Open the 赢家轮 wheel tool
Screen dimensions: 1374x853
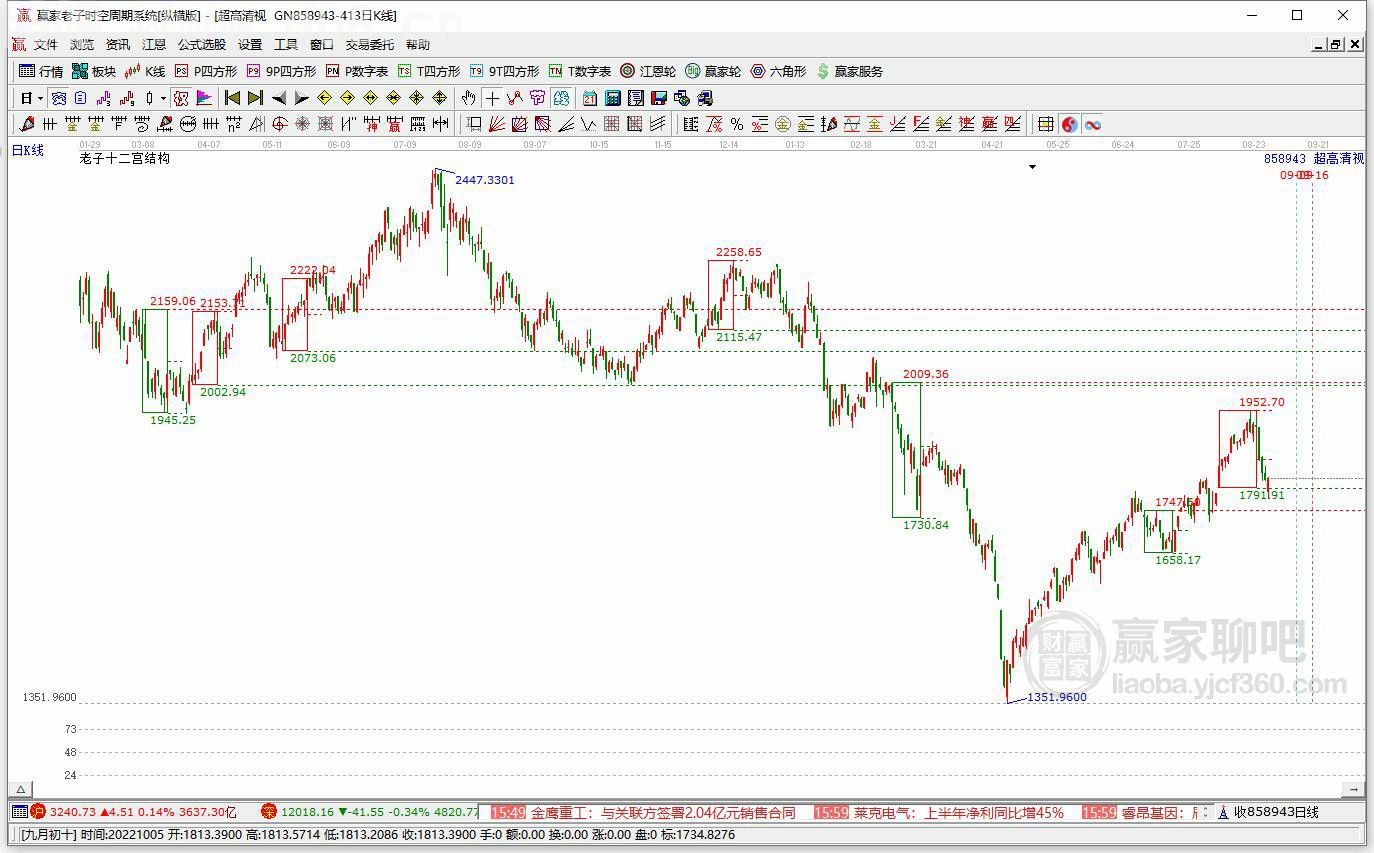[x=713, y=71]
